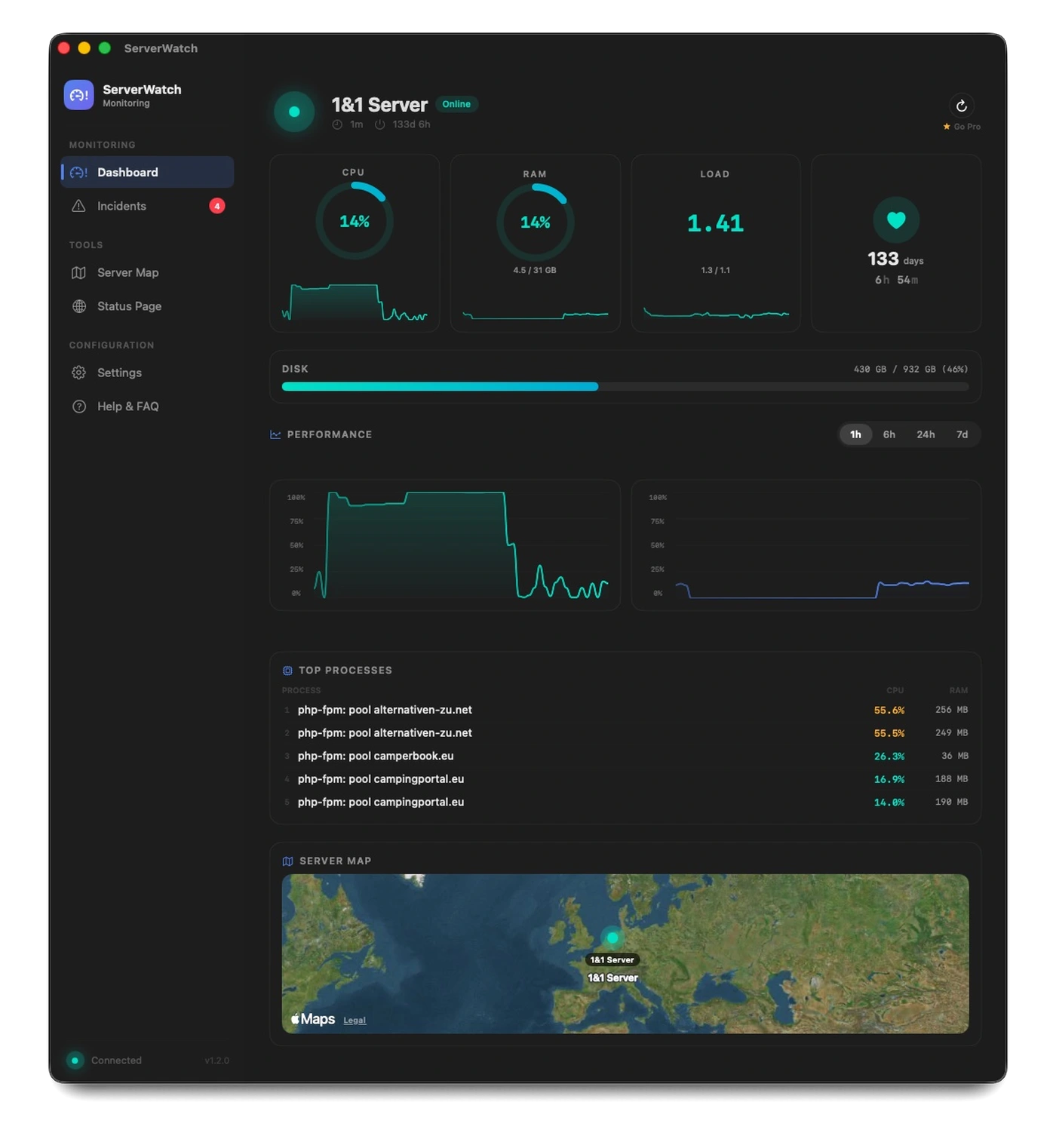Screen dimensions: 1056x1148
Task: Open Help & FAQ question mark icon
Action: click(x=79, y=406)
